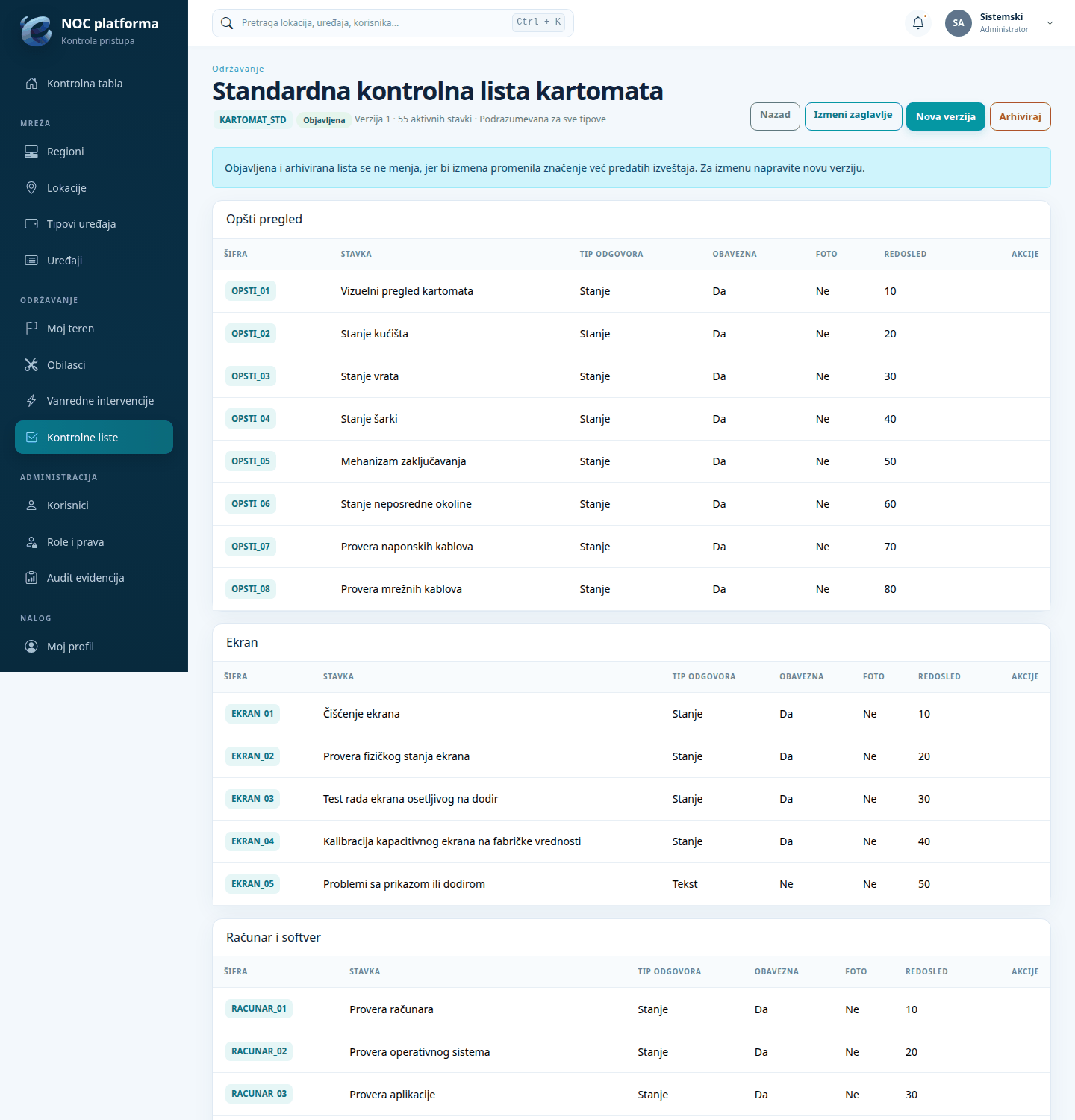Click the Kontrolne liste checkbox icon
Image resolution: width=1075 pixels, height=1120 pixels.
[x=31, y=438]
